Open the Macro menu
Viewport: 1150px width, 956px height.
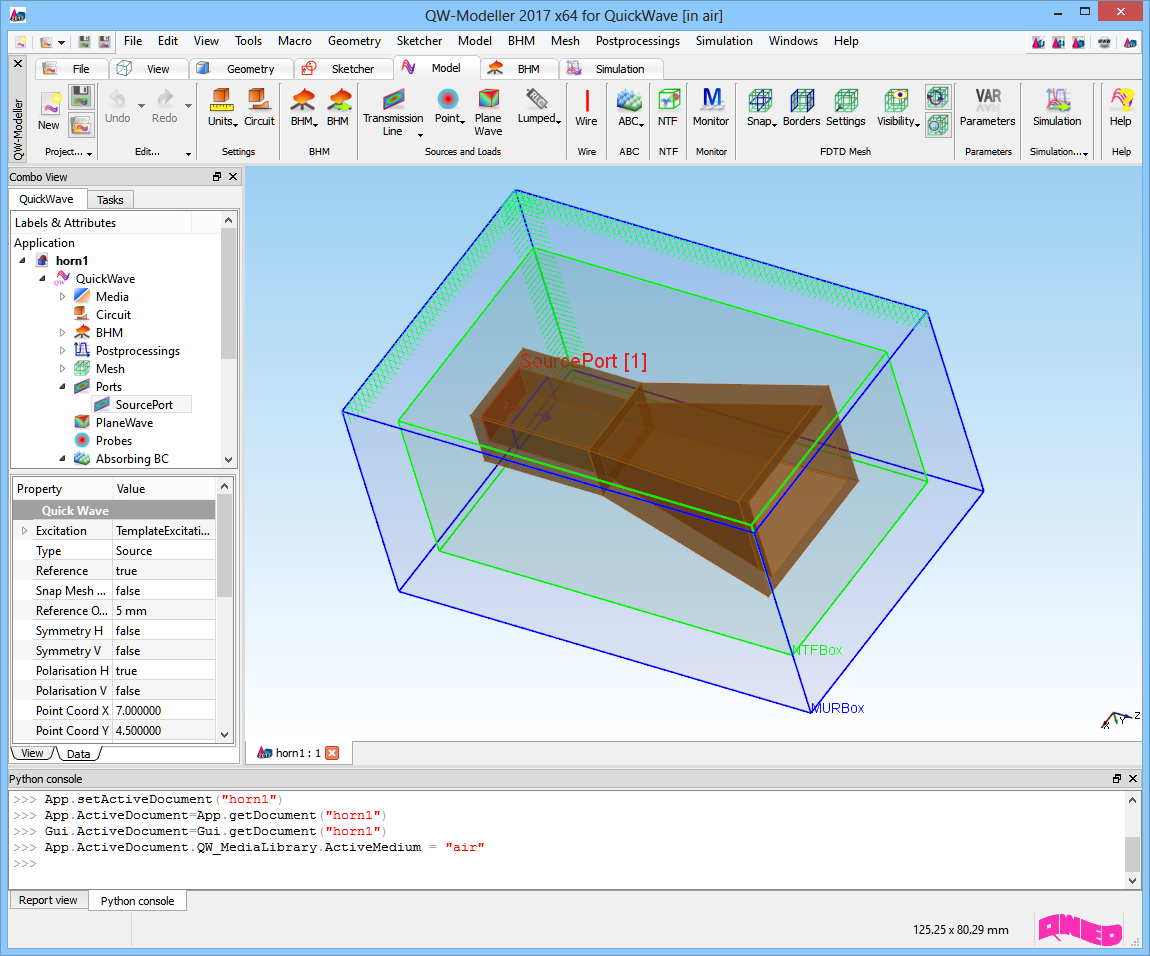pos(295,41)
